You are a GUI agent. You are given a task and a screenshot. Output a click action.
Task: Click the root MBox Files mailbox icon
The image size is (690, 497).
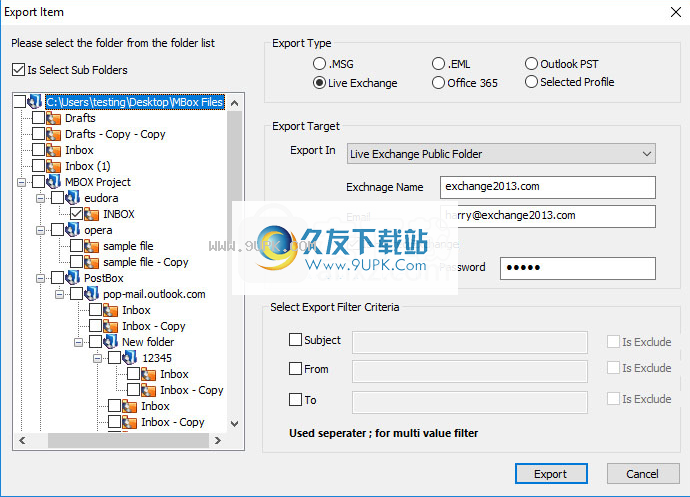[34, 102]
